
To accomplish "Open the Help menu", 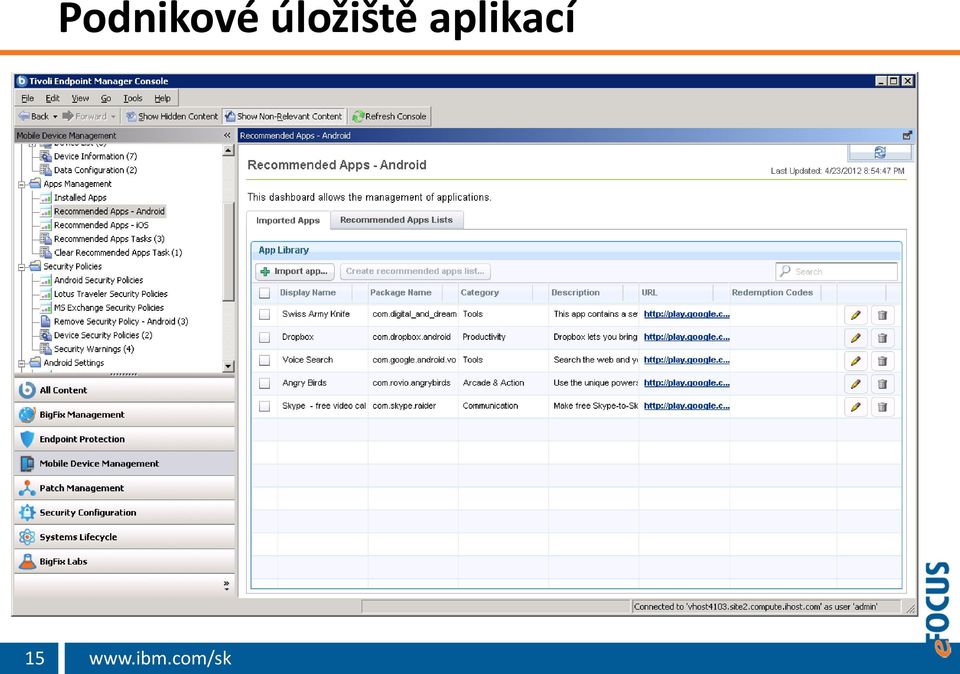I will (x=162, y=98).
